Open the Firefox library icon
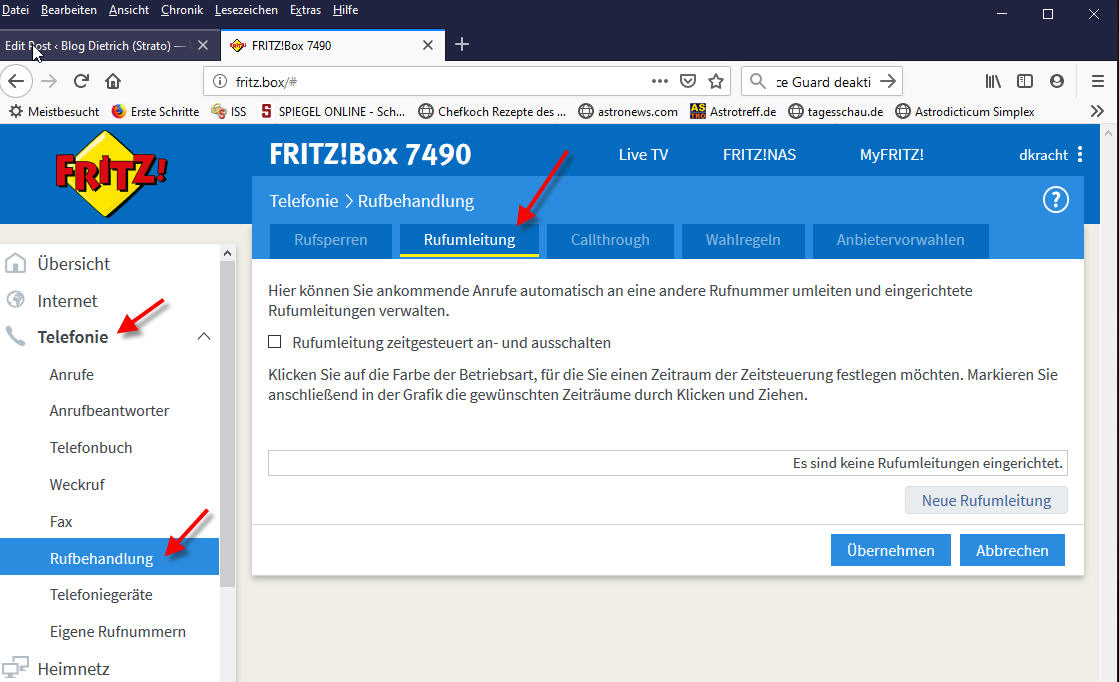Viewport: 1119px width, 682px height. click(x=993, y=81)
